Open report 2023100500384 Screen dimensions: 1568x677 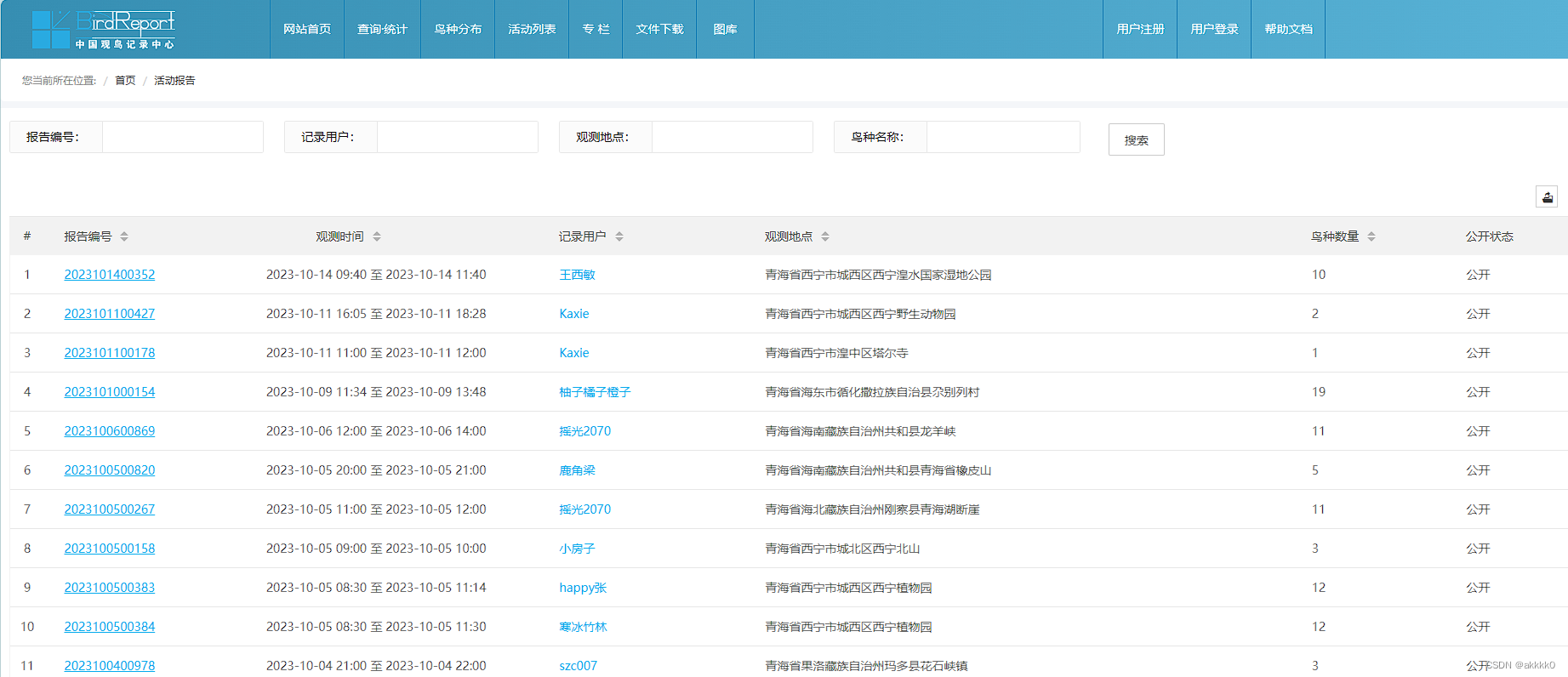pos(110,627)
